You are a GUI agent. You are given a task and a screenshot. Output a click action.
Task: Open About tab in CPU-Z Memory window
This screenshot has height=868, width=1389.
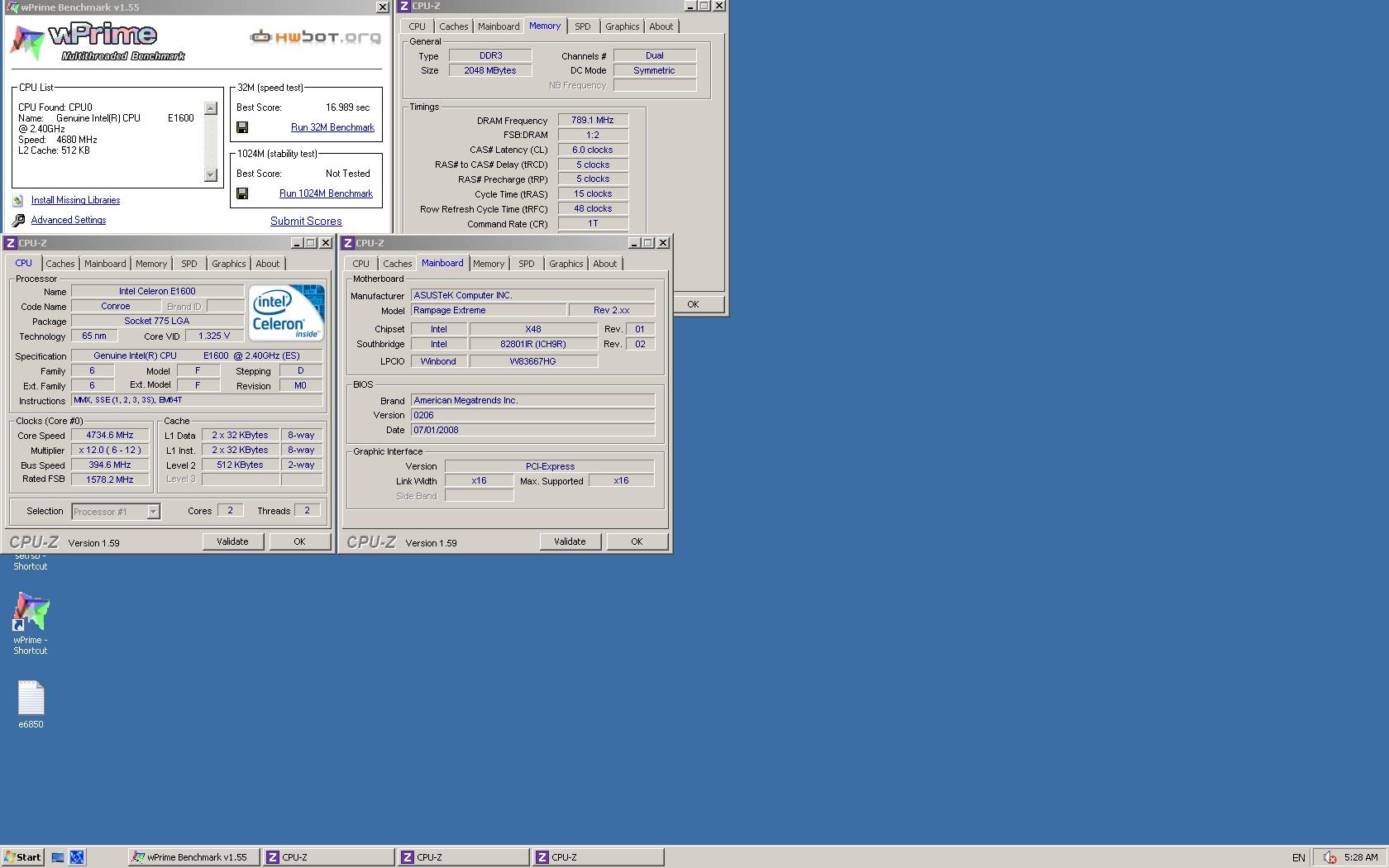click(661, 26)
